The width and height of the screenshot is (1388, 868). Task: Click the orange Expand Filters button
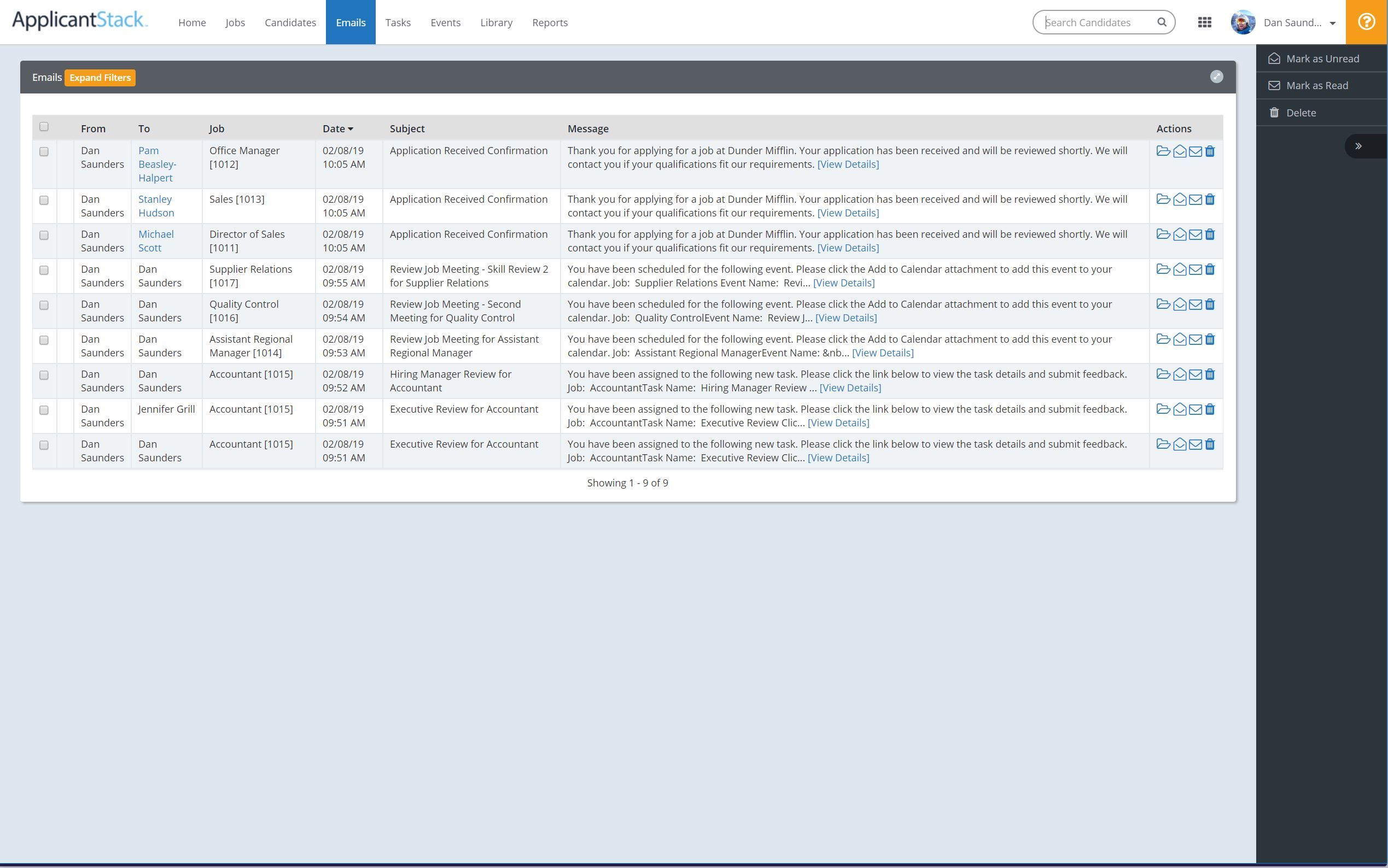pyautogui.click(x=100, y=78)
